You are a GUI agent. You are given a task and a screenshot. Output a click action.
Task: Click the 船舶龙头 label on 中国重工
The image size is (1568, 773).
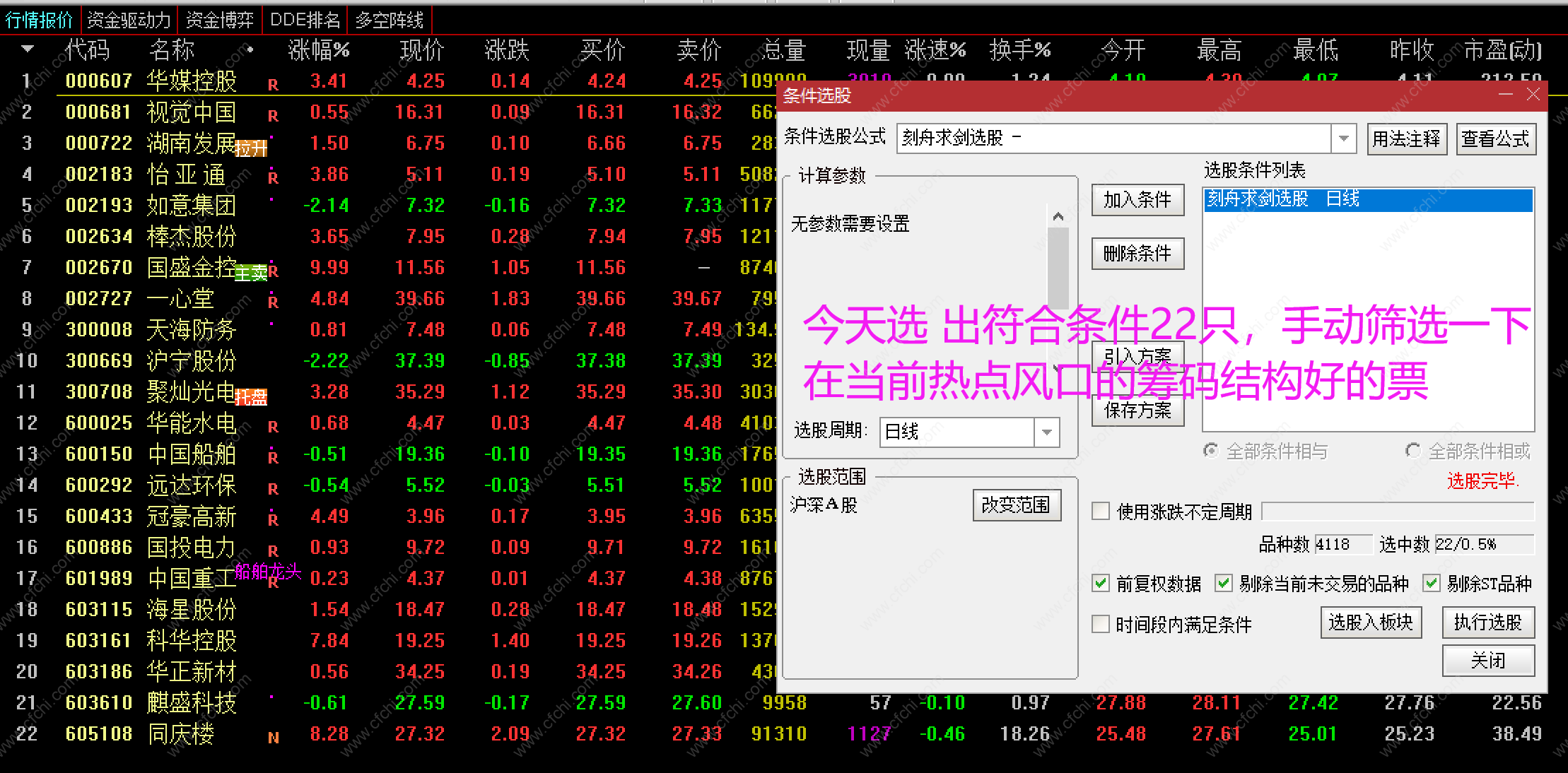[268, 572]
